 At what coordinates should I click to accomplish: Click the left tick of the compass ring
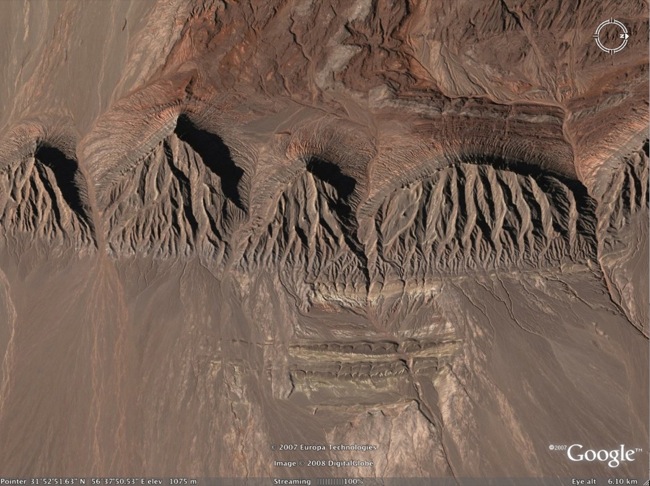pos(594,36)
